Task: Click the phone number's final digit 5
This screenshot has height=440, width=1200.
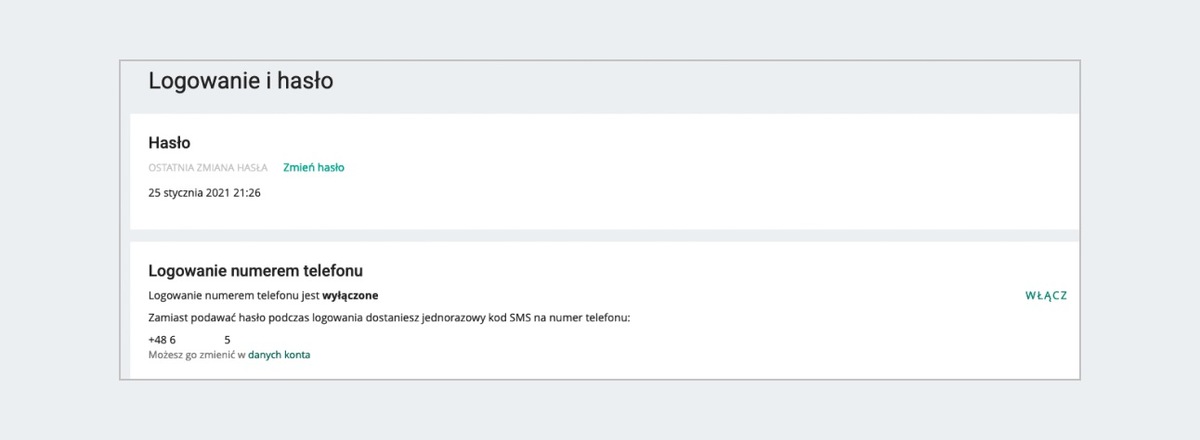Action: [x=228, y=340]
